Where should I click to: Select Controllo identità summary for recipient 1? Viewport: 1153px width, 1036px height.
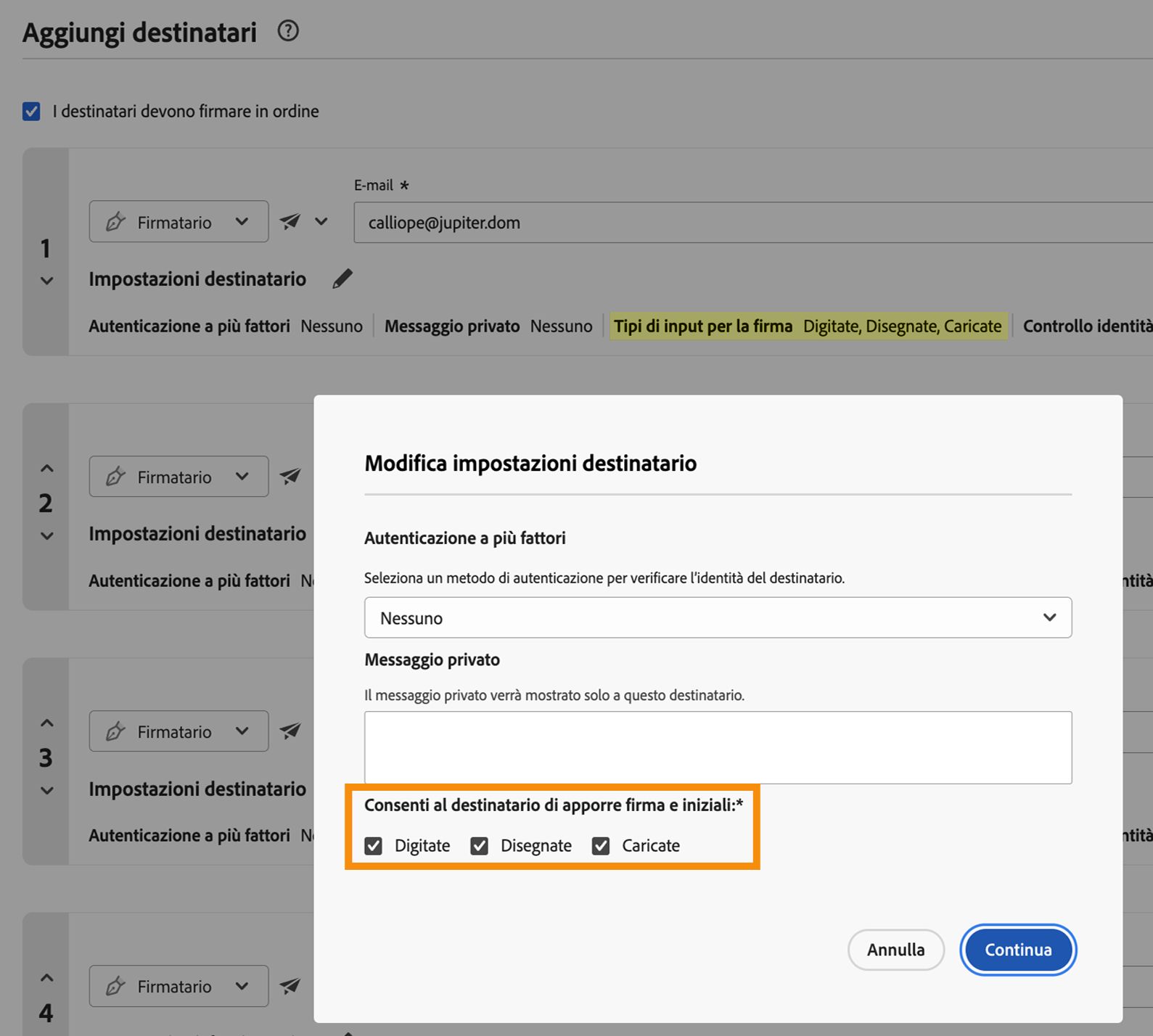click(1088, 326)
